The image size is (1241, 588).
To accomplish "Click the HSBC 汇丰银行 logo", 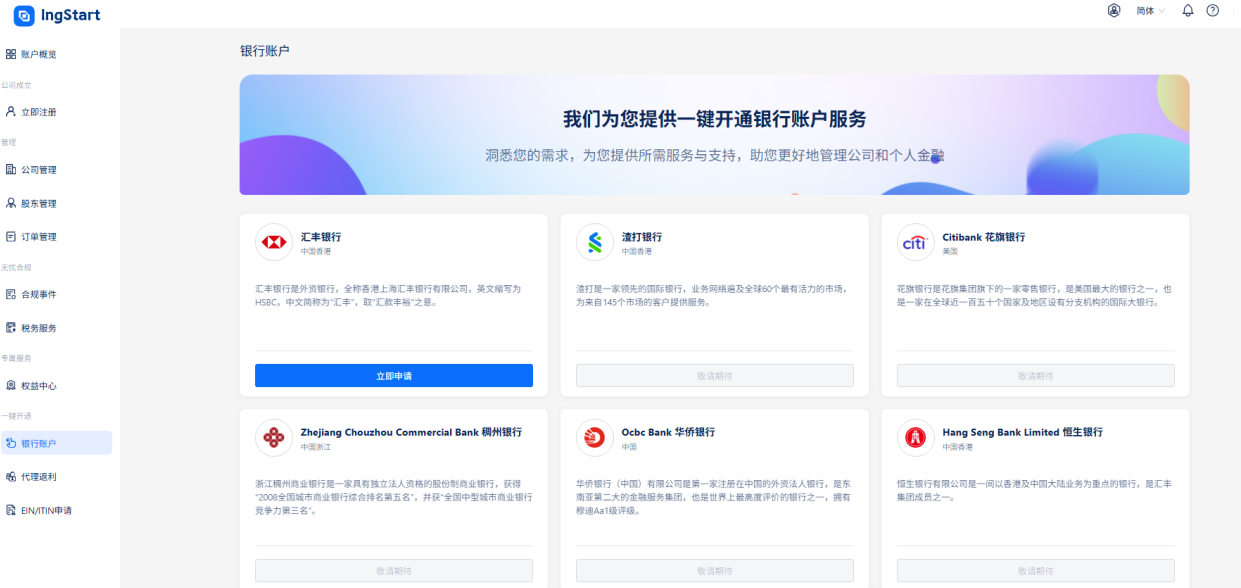I will coord(274,243).
